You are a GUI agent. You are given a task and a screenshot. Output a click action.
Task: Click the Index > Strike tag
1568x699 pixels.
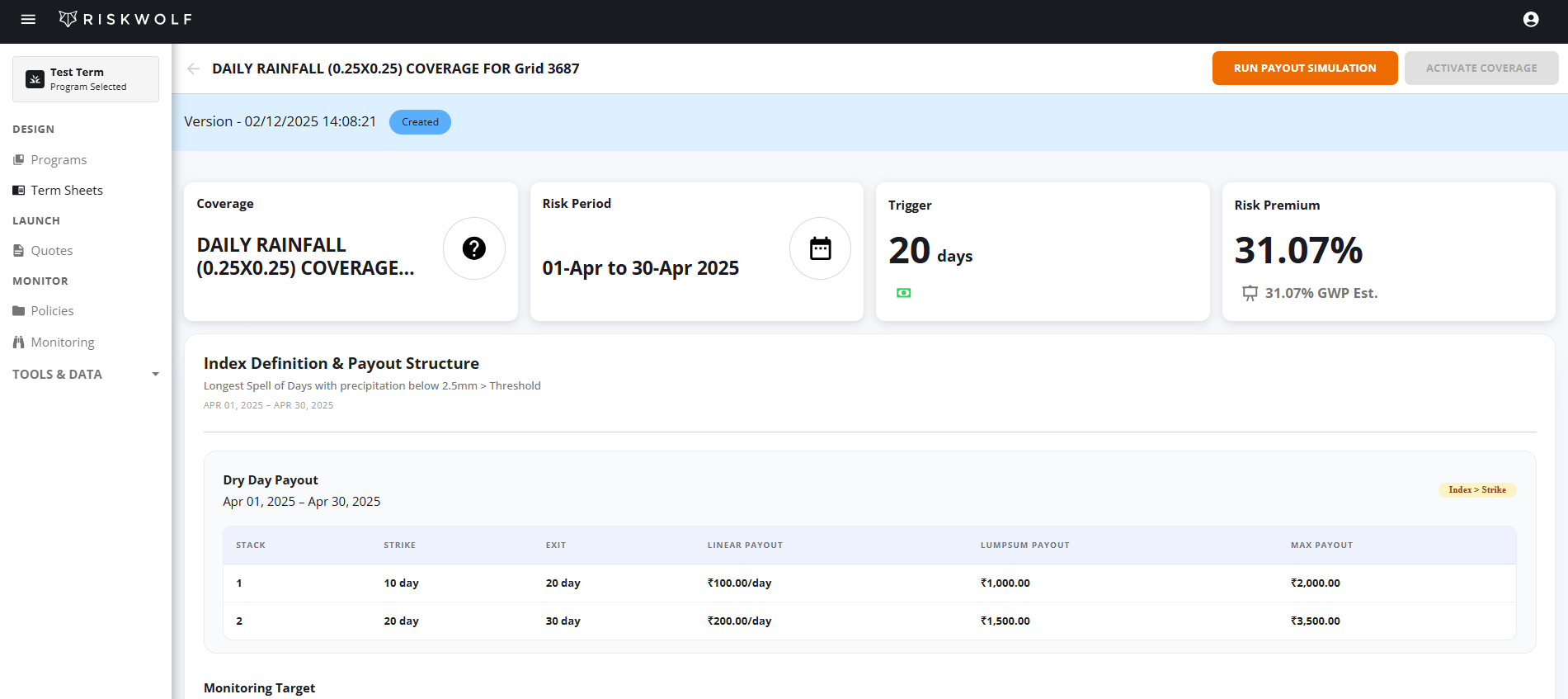1476,490
